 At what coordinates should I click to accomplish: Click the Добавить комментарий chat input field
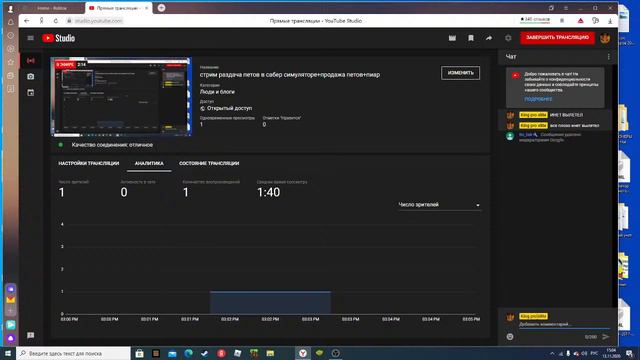tap(563, 324)
